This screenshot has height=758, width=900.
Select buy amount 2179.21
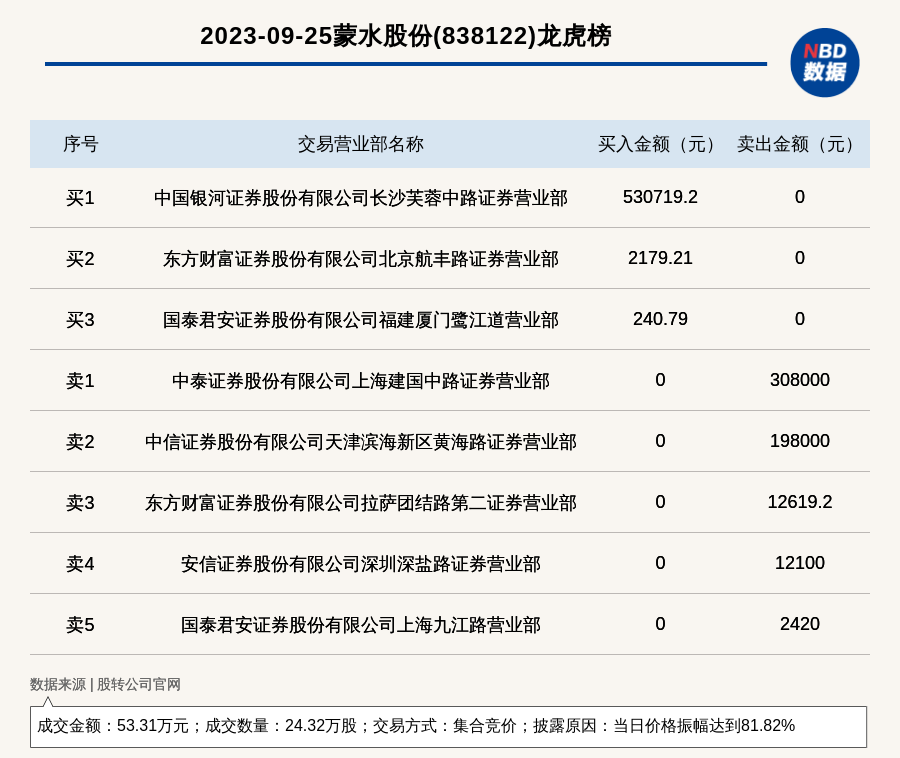pyautogui.click(x=660, y=258)
